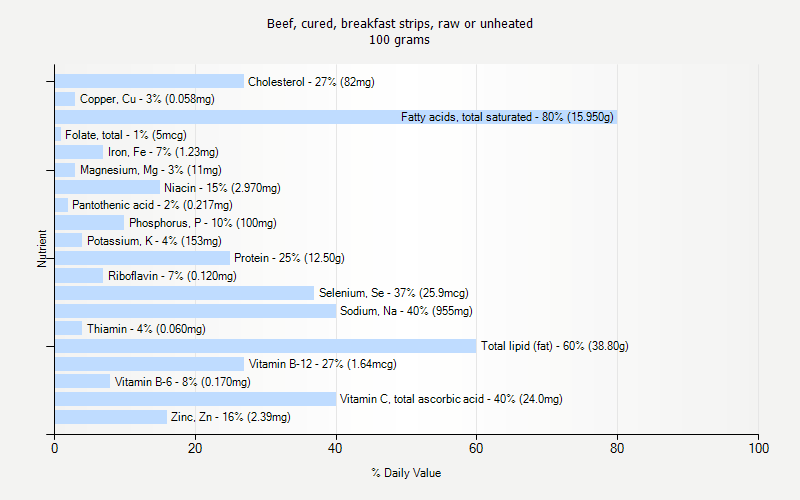Select the Magnesium, Mg label

coord(151,170)
